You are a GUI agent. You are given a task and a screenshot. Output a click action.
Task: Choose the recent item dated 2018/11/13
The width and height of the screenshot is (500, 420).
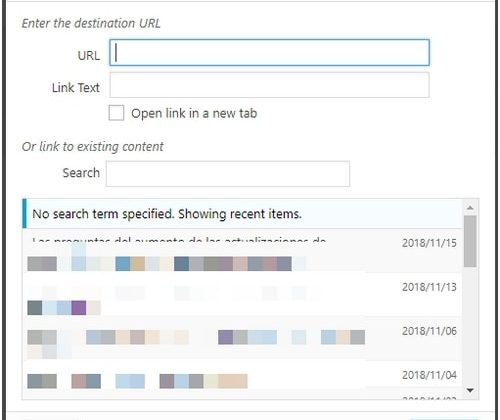(242, 293)
